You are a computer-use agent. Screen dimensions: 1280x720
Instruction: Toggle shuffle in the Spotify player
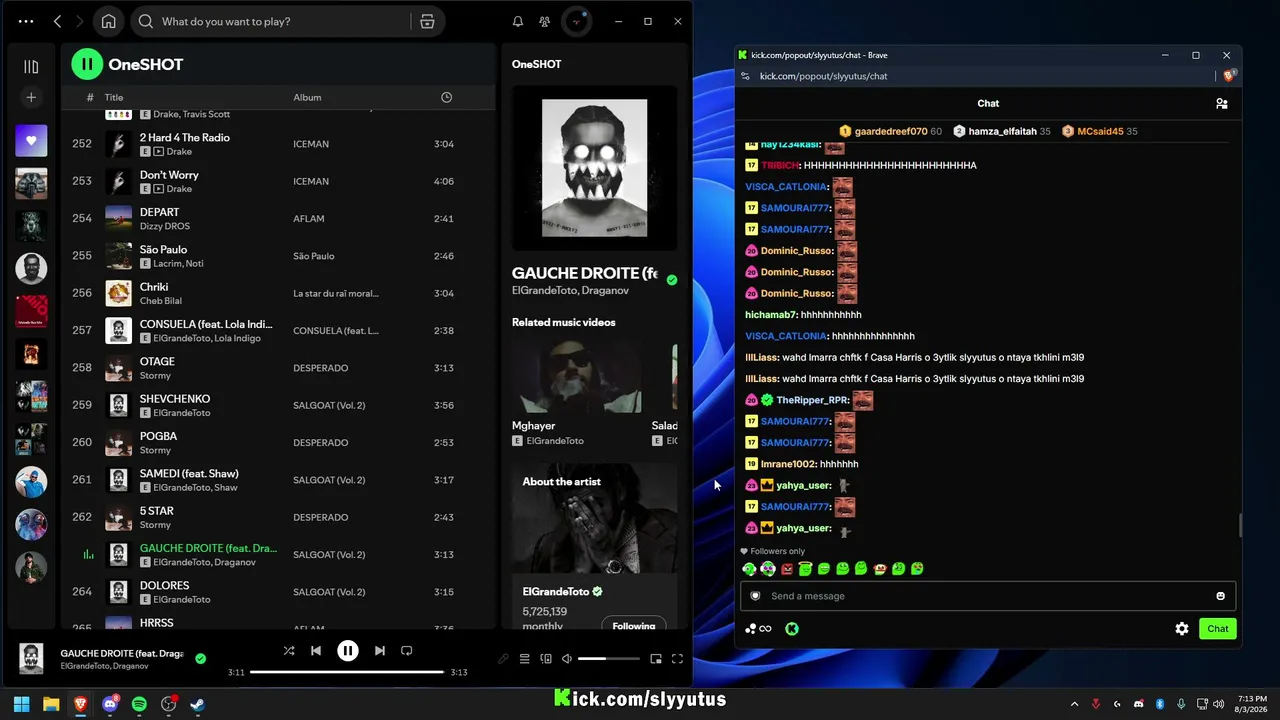coord(289,650)
